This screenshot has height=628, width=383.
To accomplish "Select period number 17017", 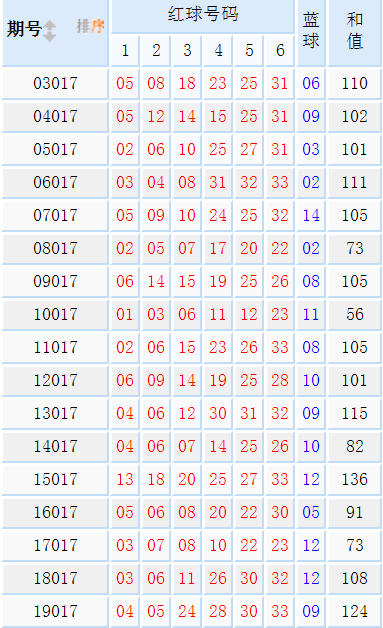I will point(55,545).
